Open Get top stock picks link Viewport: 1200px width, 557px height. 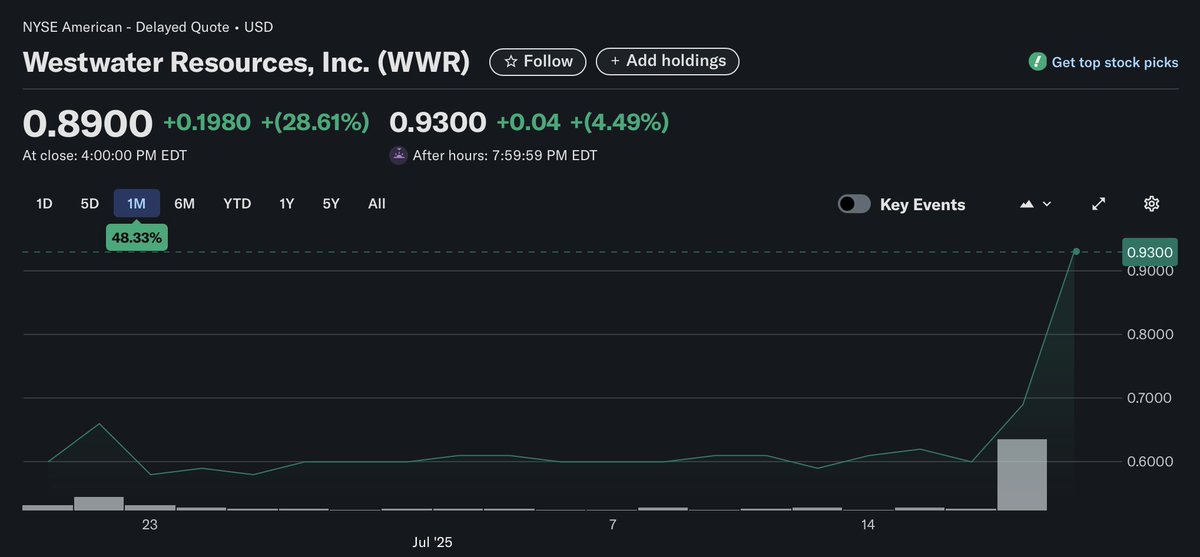point(1115,62)
